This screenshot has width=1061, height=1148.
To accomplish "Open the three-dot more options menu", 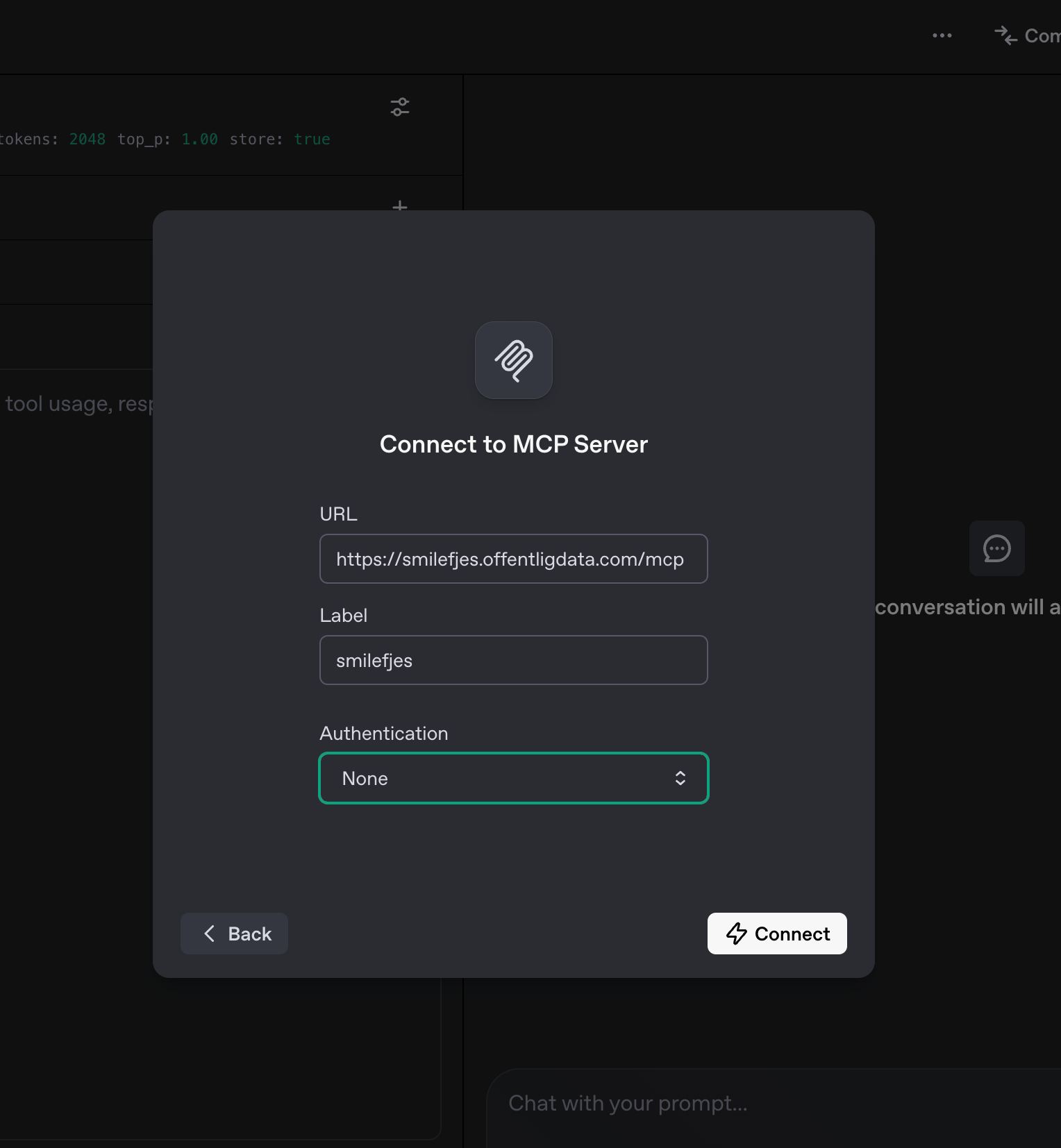I will [942, 35].
